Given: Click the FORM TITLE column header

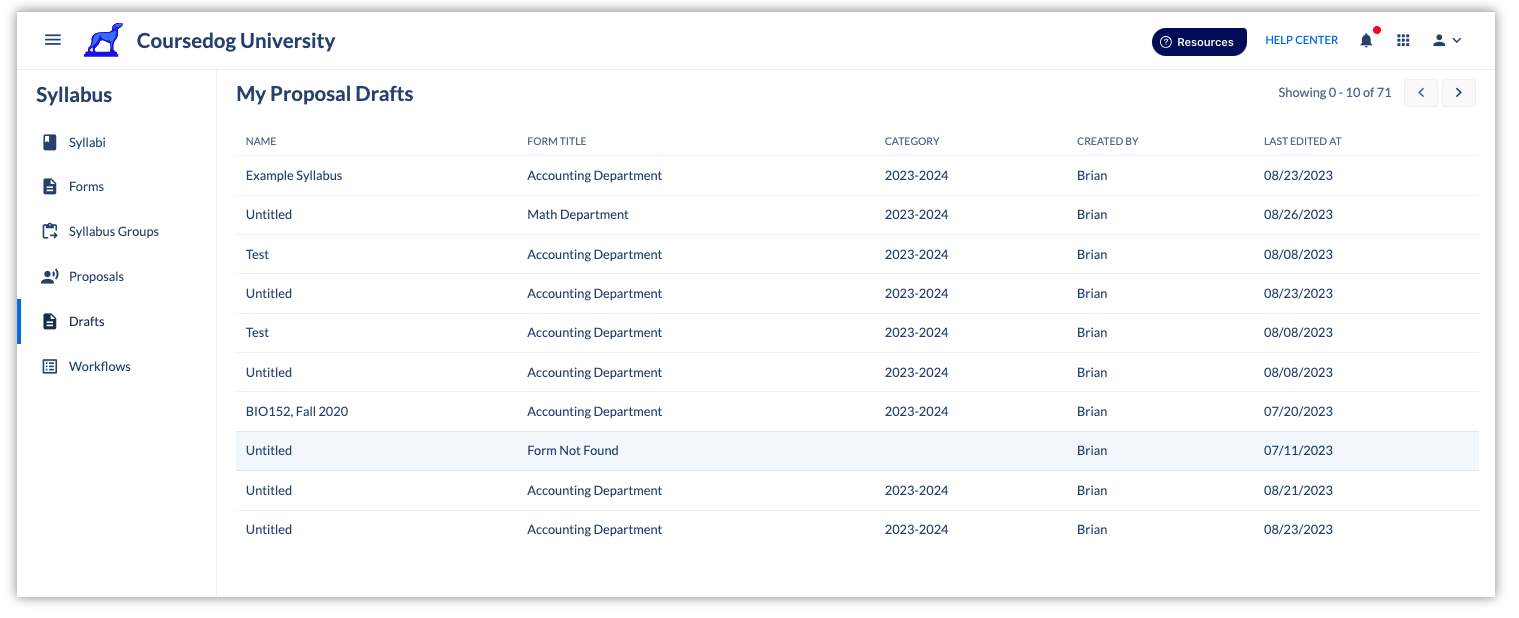Looking at the screenshot, I should (x=557, y=141).
